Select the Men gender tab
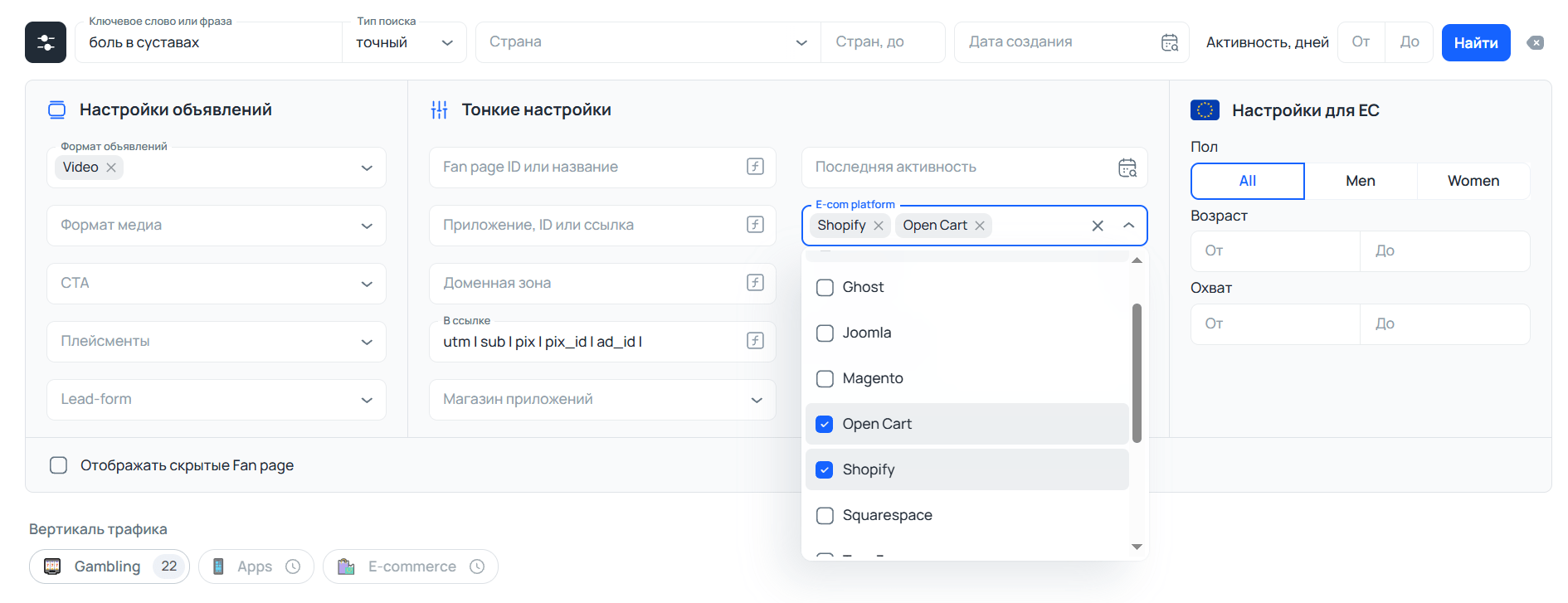Viewport: 1568px width, 603px height. (1361, 181)
